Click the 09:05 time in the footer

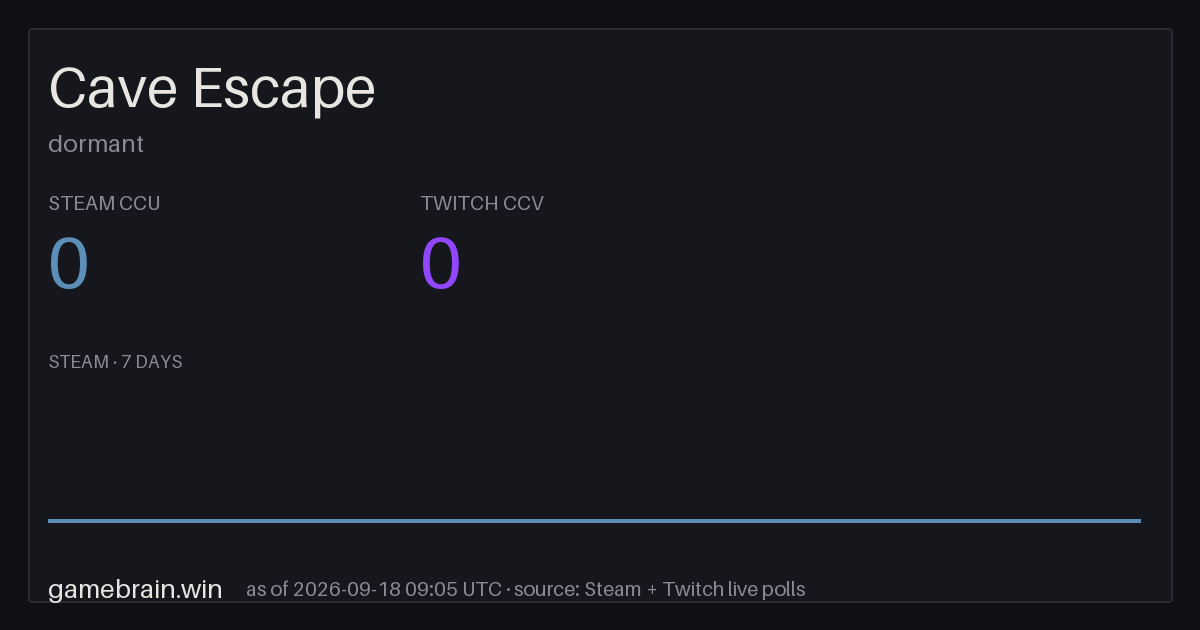[x=431, y=589]
